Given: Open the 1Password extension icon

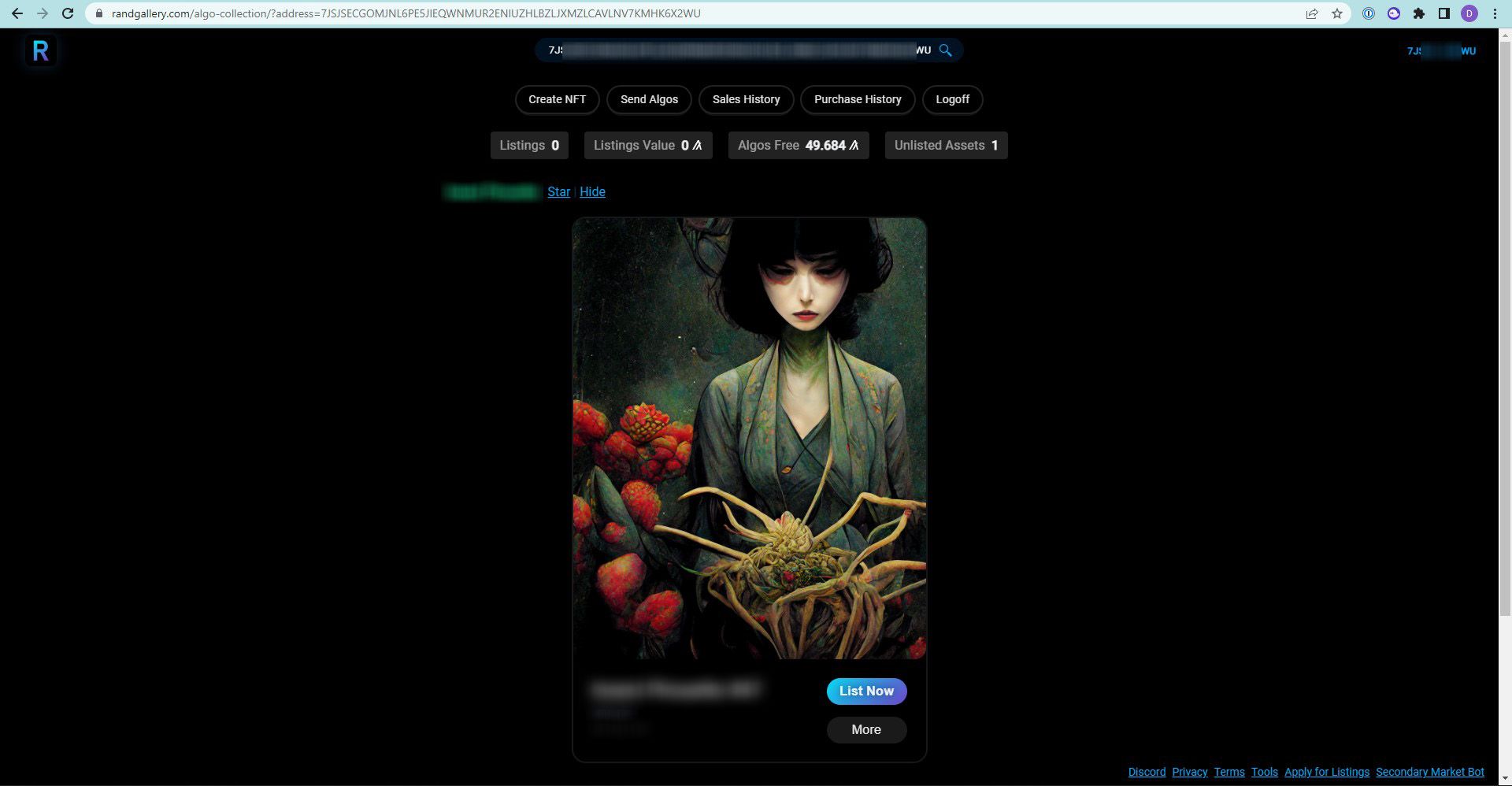Looking at the screenshot, I should (x=1369, y=13).
